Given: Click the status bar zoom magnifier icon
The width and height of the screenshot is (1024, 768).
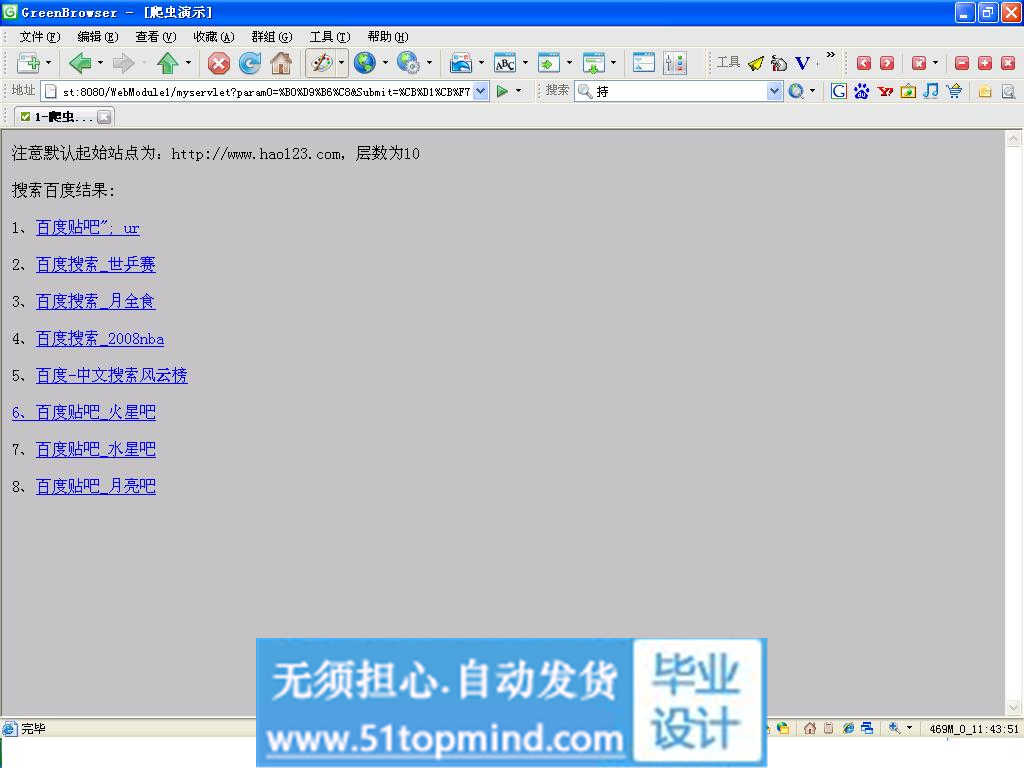Looking at the screenshot, I should click(894, 728).
